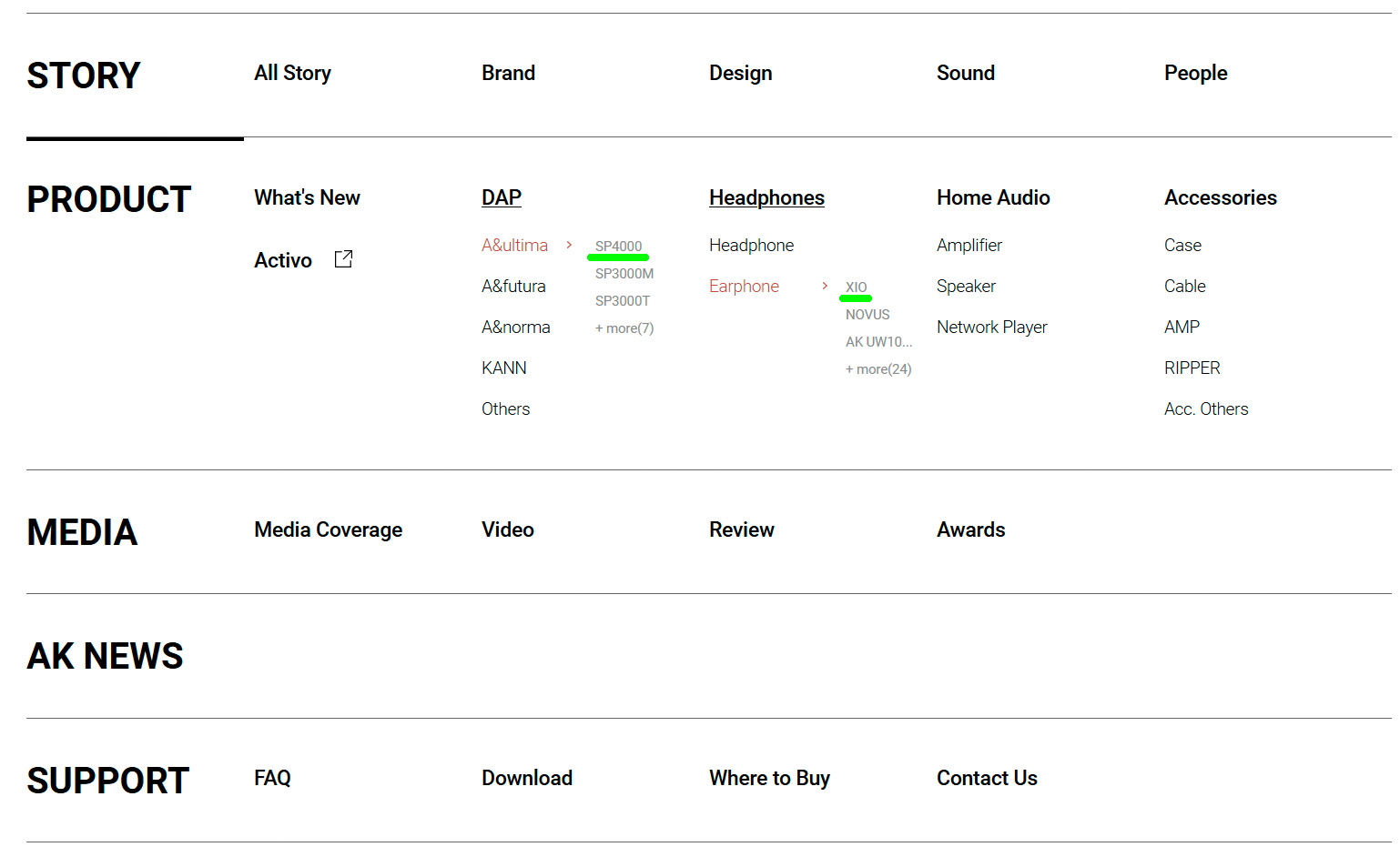1400x857 pixels.
Task: Open the SP4000 product page
Action: click(618, 247)
